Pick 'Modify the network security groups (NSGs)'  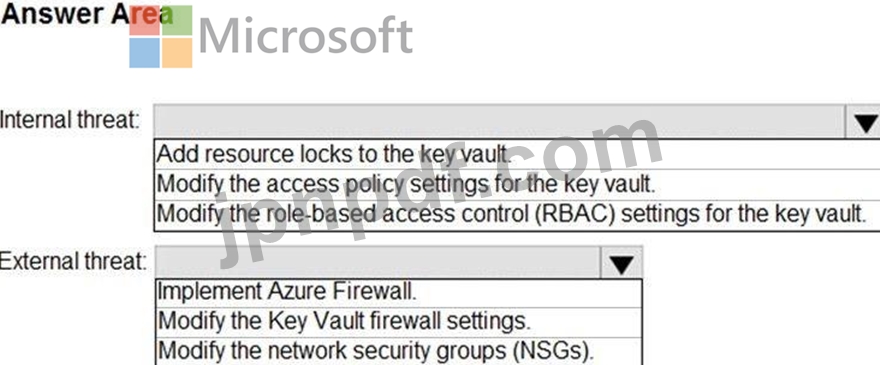tap(398, 351)
